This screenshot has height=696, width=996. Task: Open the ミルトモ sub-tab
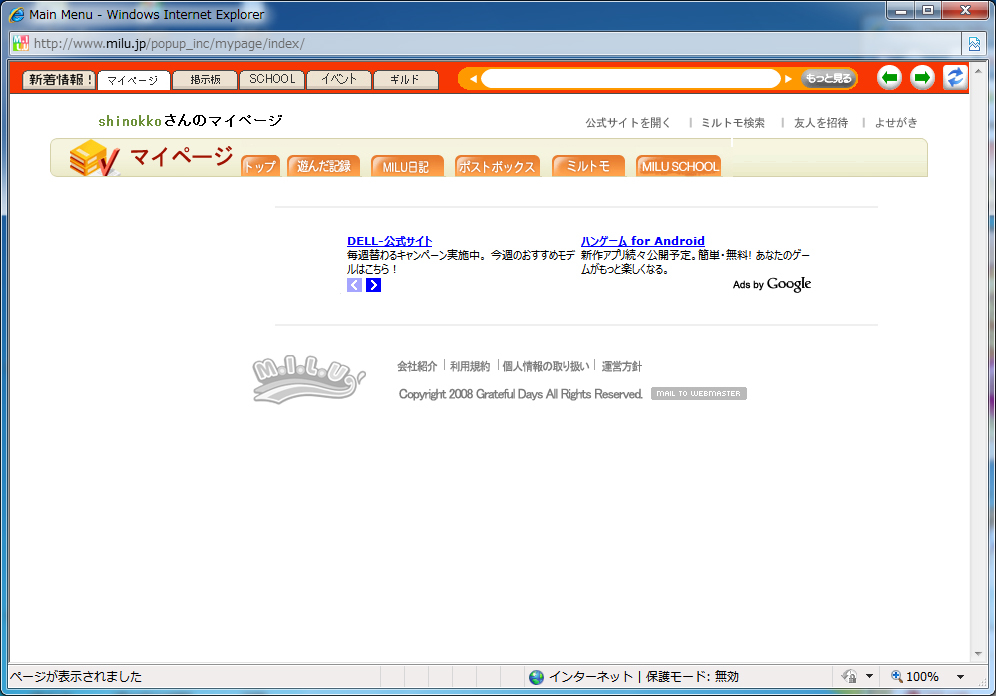point(588,166)
